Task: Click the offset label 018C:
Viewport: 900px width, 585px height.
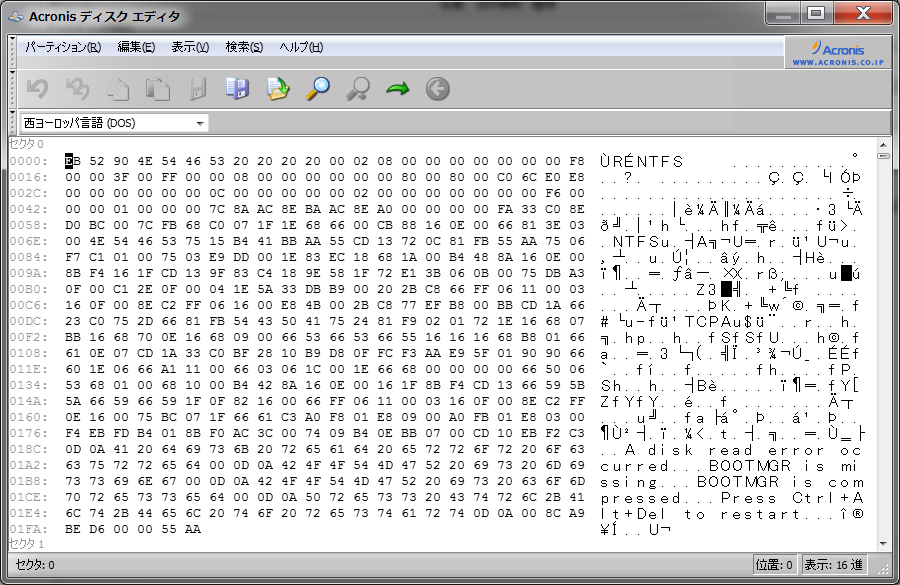Action: pyautogui.click(x=29, y=449)
